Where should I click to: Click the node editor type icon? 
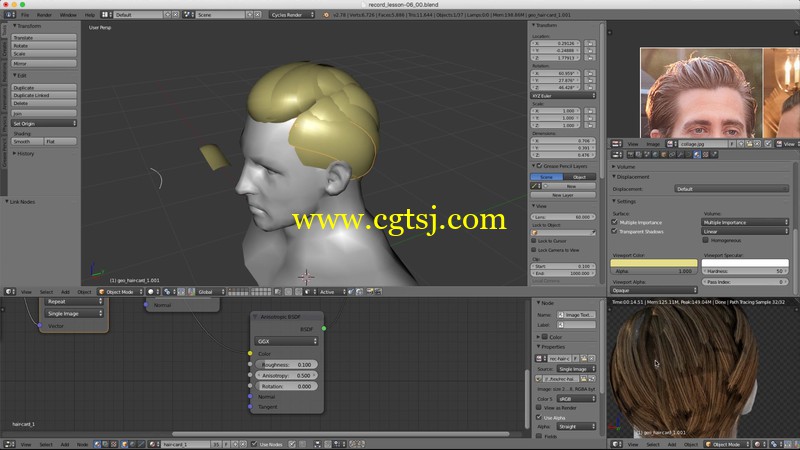tap(8, 444)
